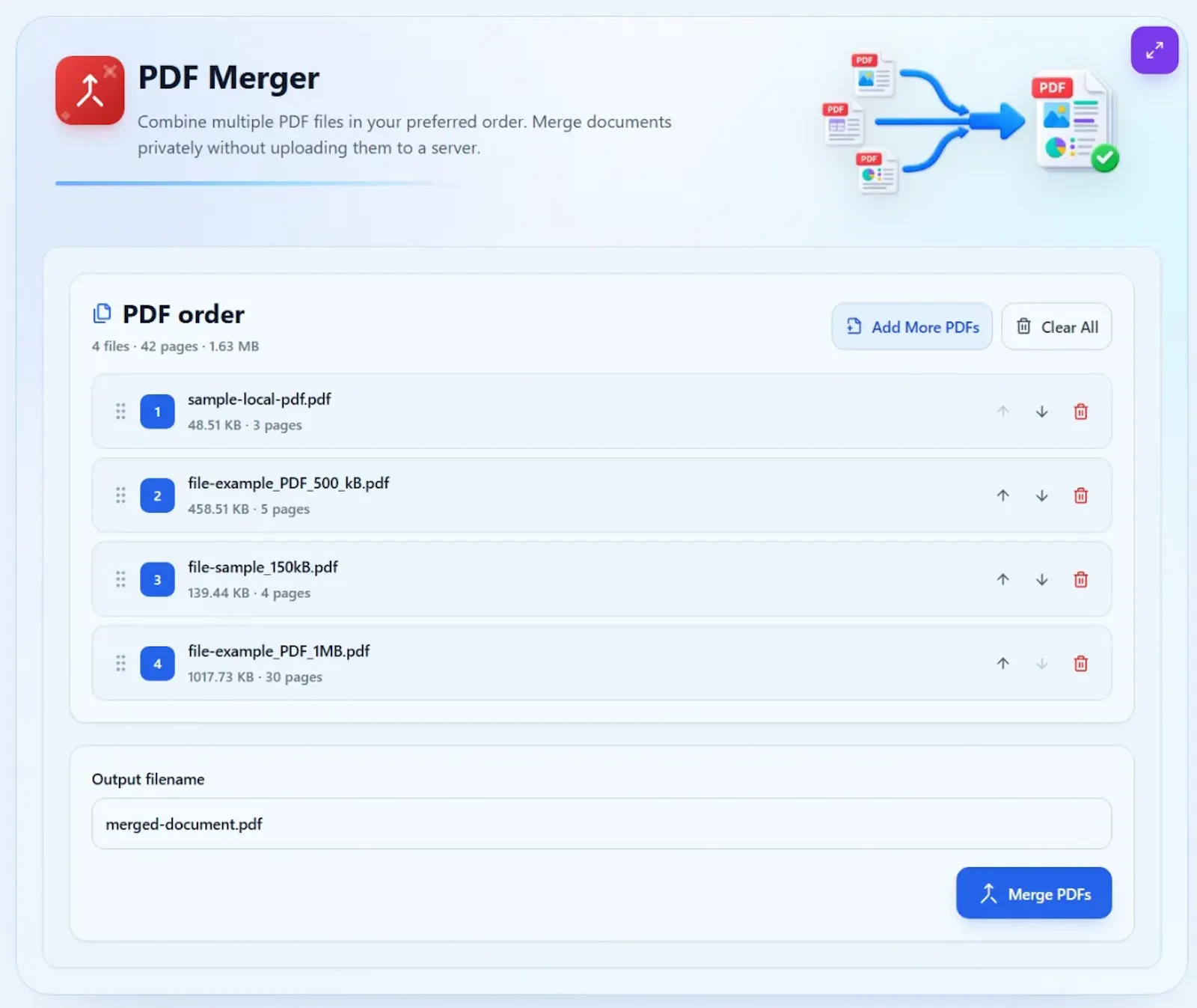1197x1008 pixels.
Task: Delete sample-local-pdf.pdf from the list
Action: click(x=1080, y=412)
